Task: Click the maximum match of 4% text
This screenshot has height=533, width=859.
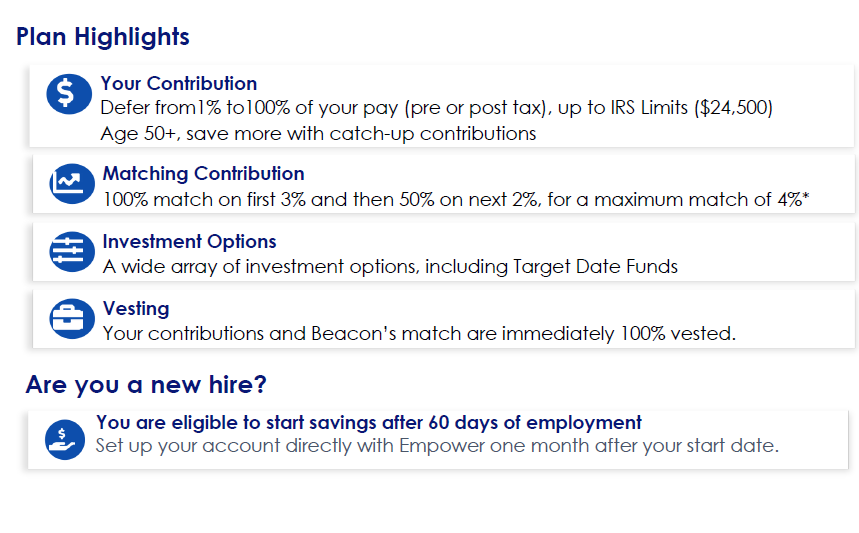Action: [701, 199]
